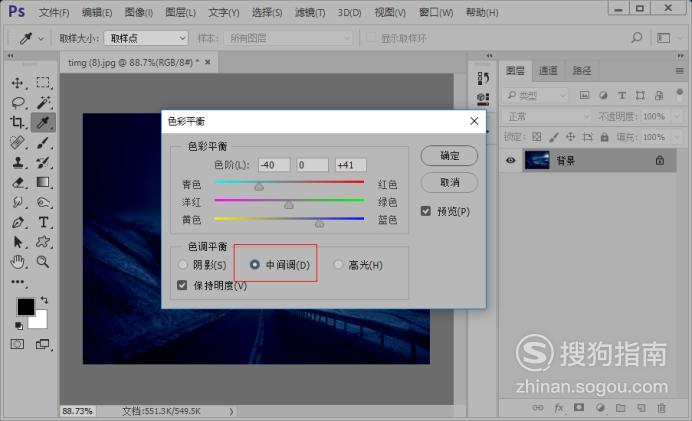Viewport: 692px width, 421px height.
Task: Open the 窗口(W) menu
Action: [436, 12]
